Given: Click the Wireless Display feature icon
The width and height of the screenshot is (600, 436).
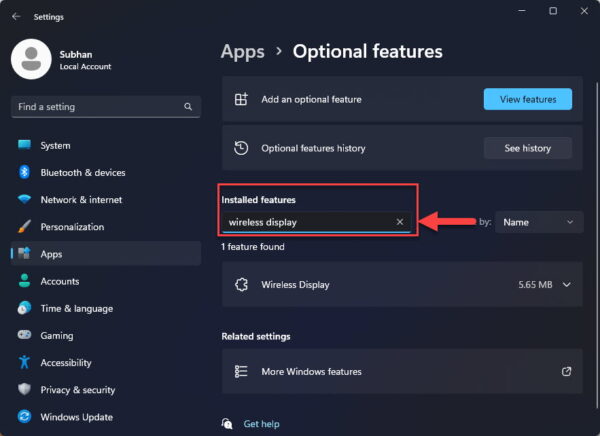Looking at the screenshot, I should coord(240,285).
